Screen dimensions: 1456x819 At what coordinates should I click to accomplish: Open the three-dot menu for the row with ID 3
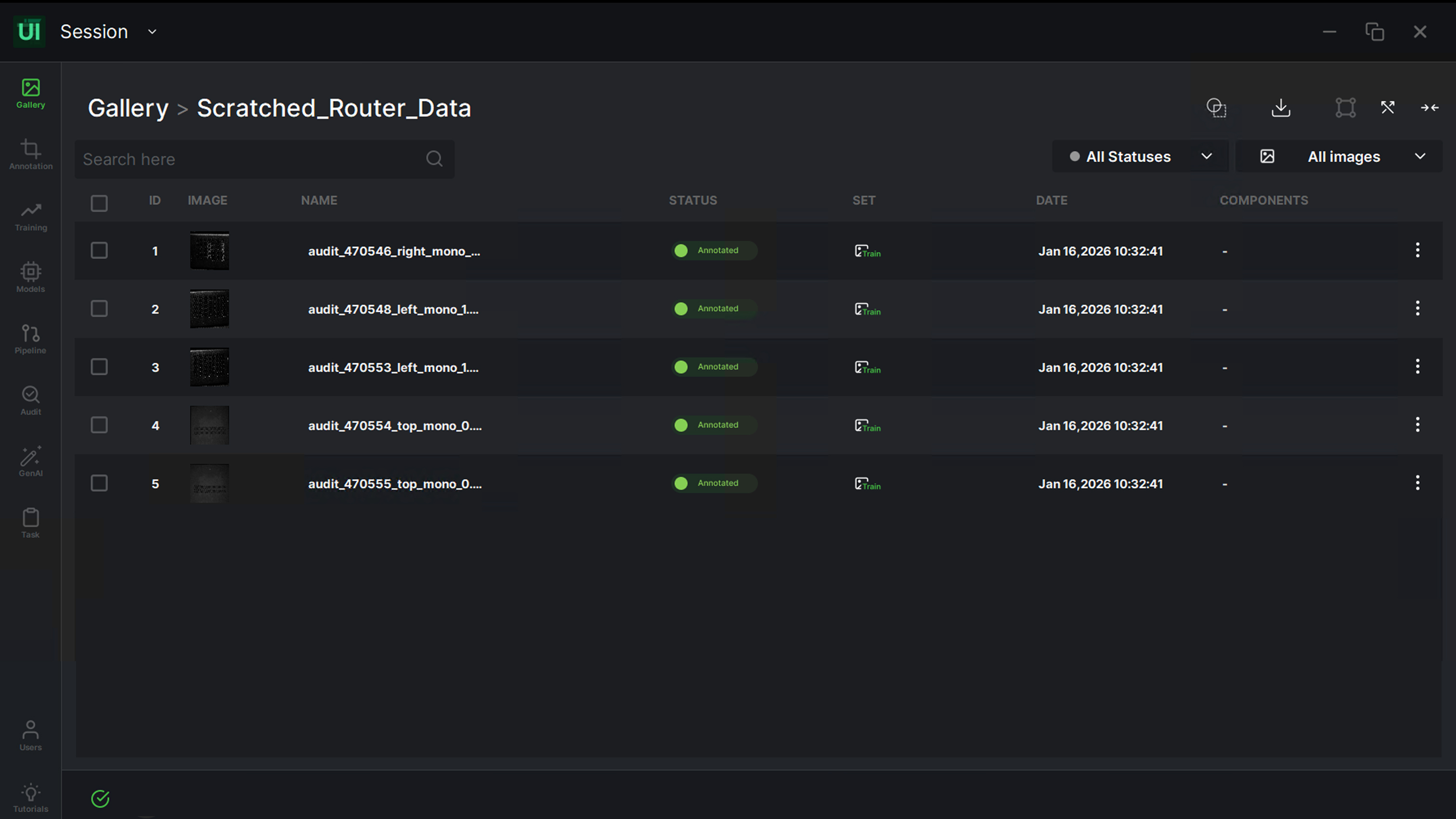[1417, 367]
